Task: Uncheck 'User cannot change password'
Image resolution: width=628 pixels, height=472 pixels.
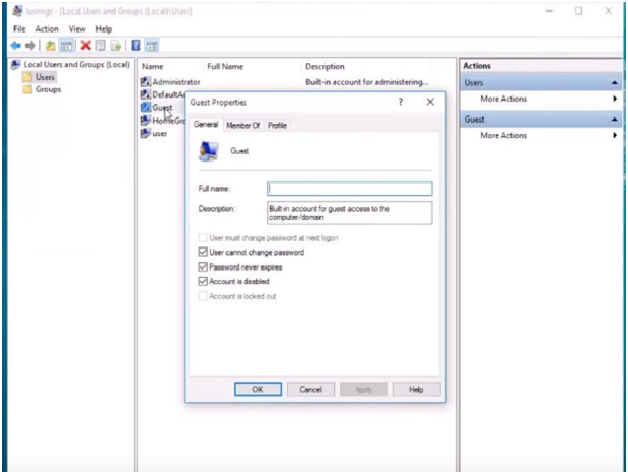Action: (203, 253)
